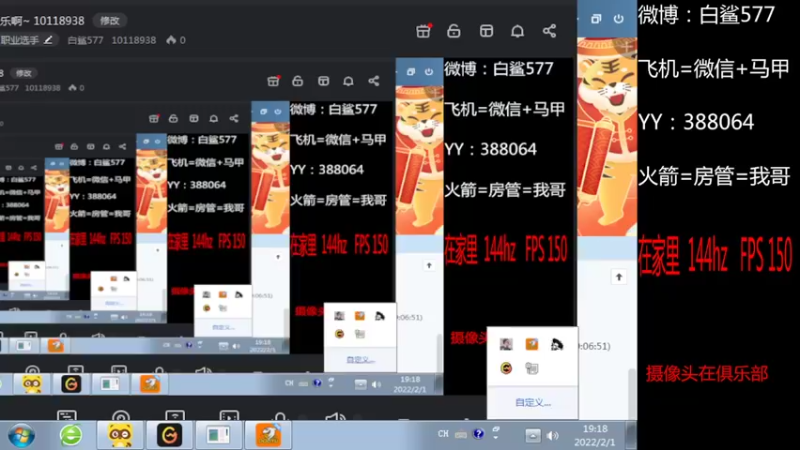
Task: Open the layout panel icon in the largest header
Action: pos(486,31)
